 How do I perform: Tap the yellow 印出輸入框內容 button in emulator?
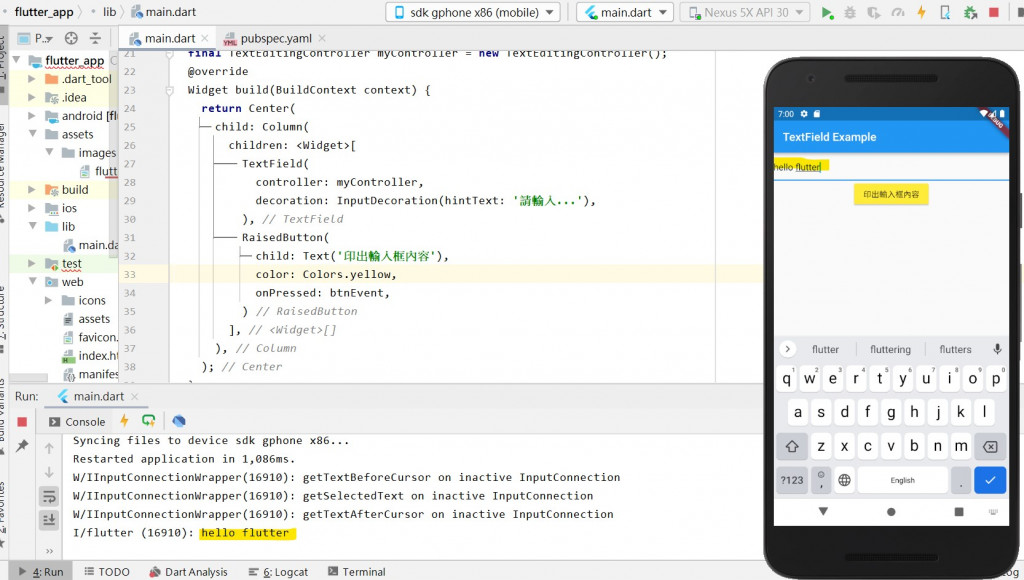891,194
